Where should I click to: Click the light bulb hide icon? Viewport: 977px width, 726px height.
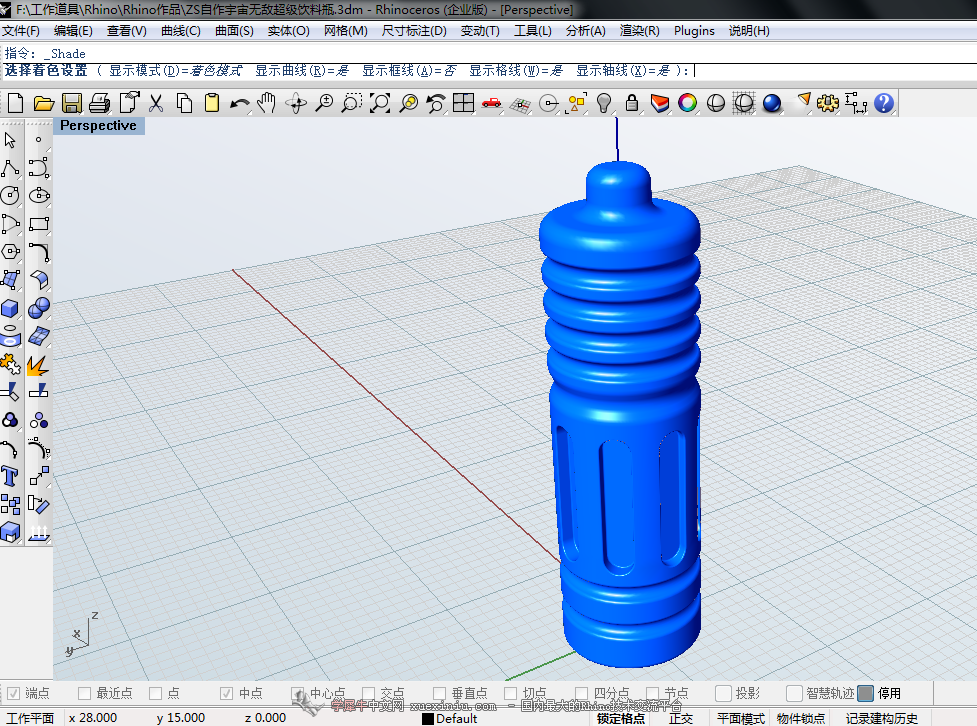(x=604, y=103)
